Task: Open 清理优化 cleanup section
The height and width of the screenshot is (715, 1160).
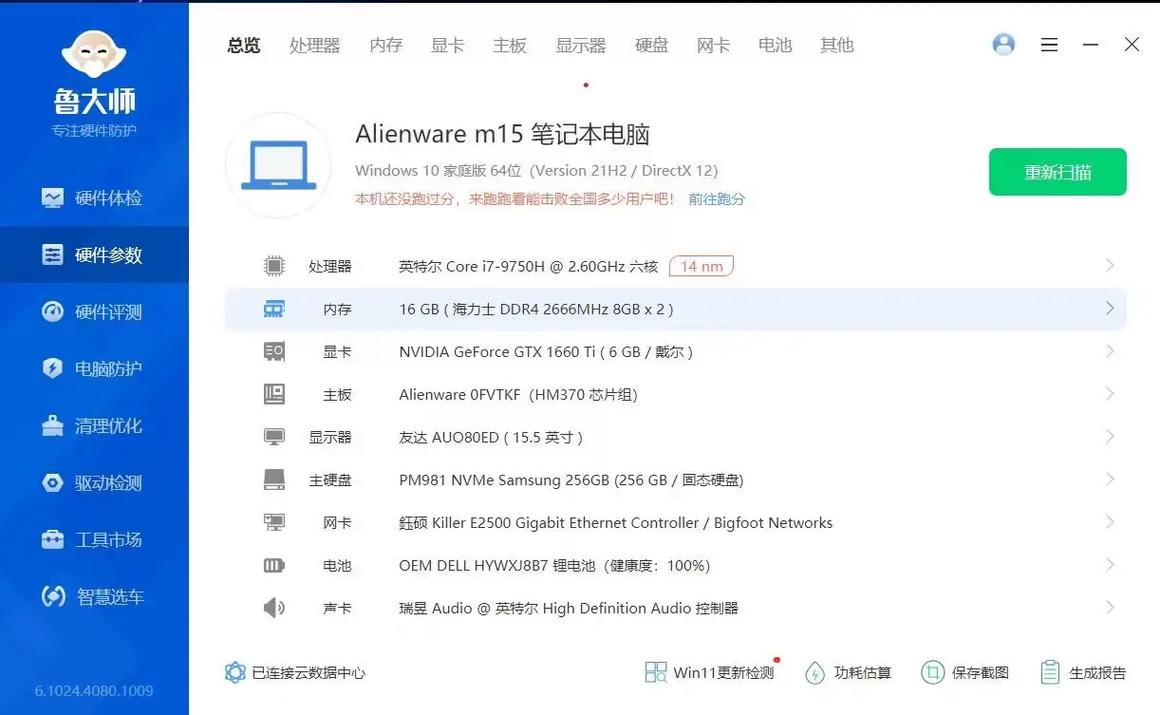Action: coord(94,426)
